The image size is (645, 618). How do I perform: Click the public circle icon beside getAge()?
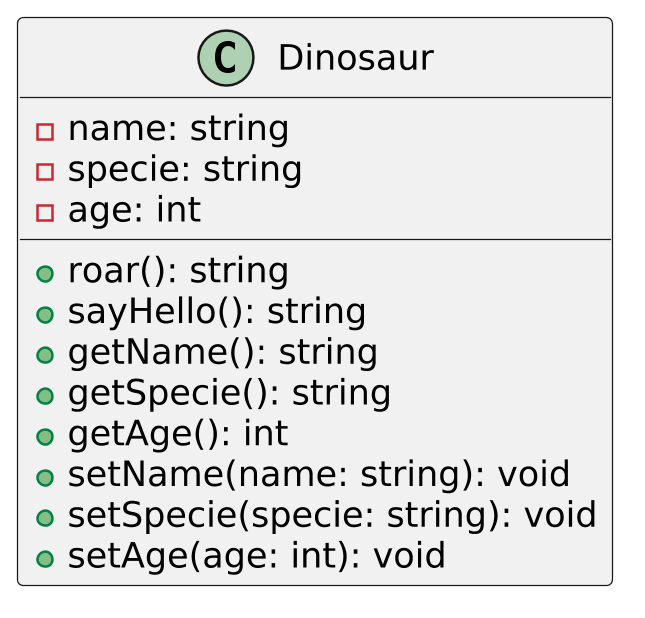(x=44, y=436)
